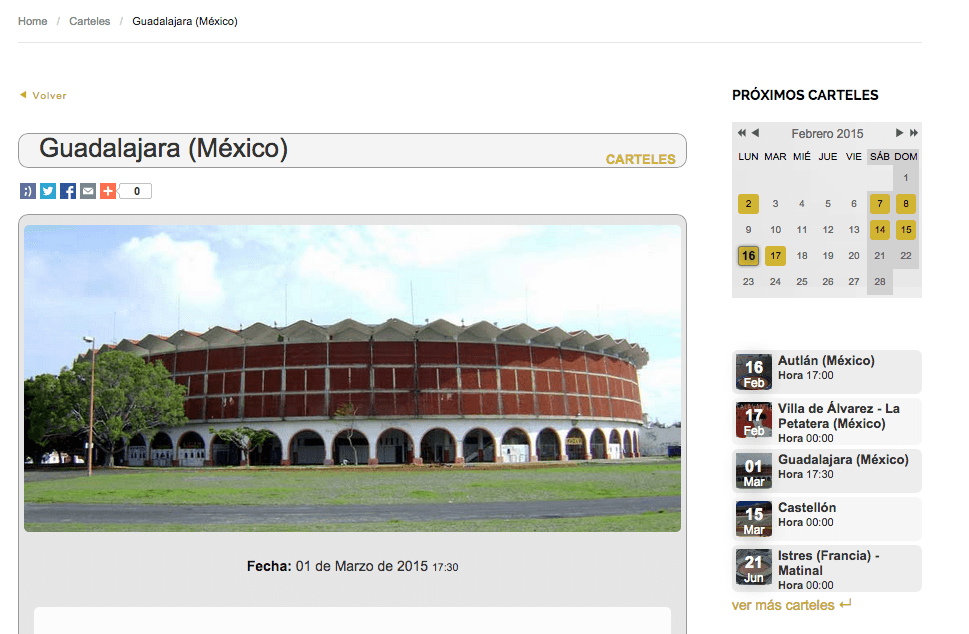Click the PRÓXIMOS CARTELES heading

(x=805, y=95)
